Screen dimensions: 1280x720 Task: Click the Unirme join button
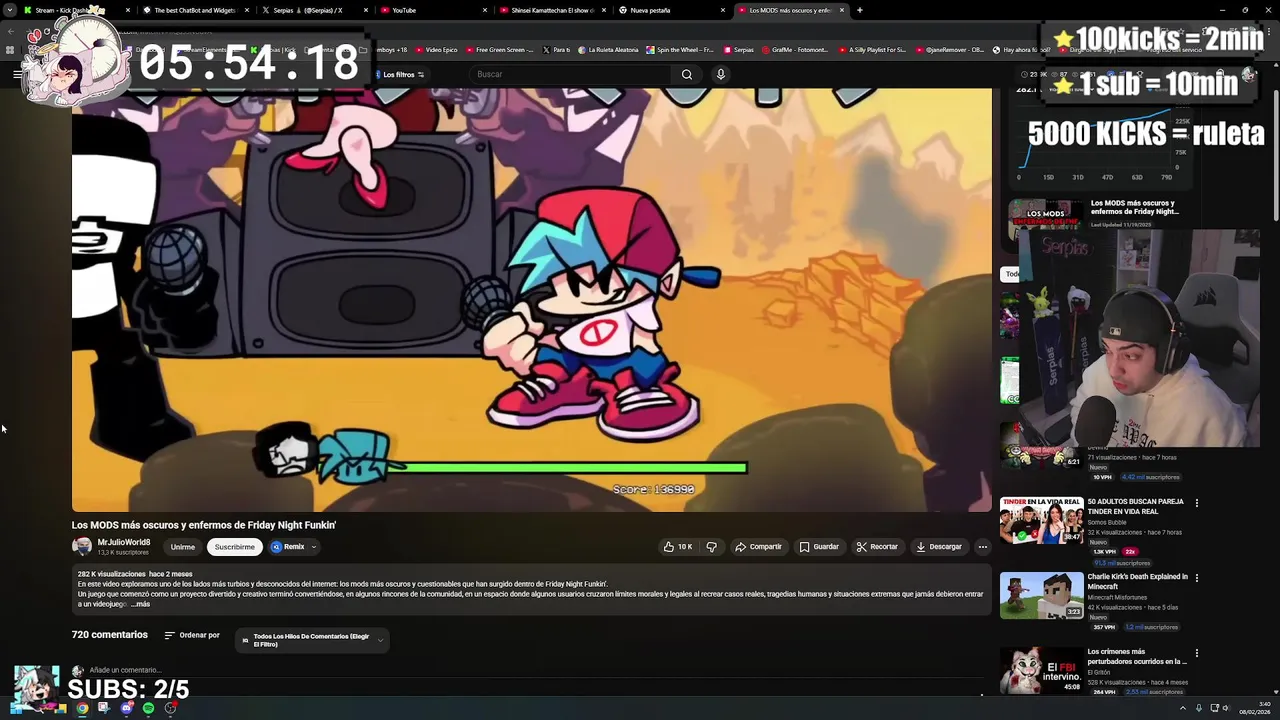182,547
